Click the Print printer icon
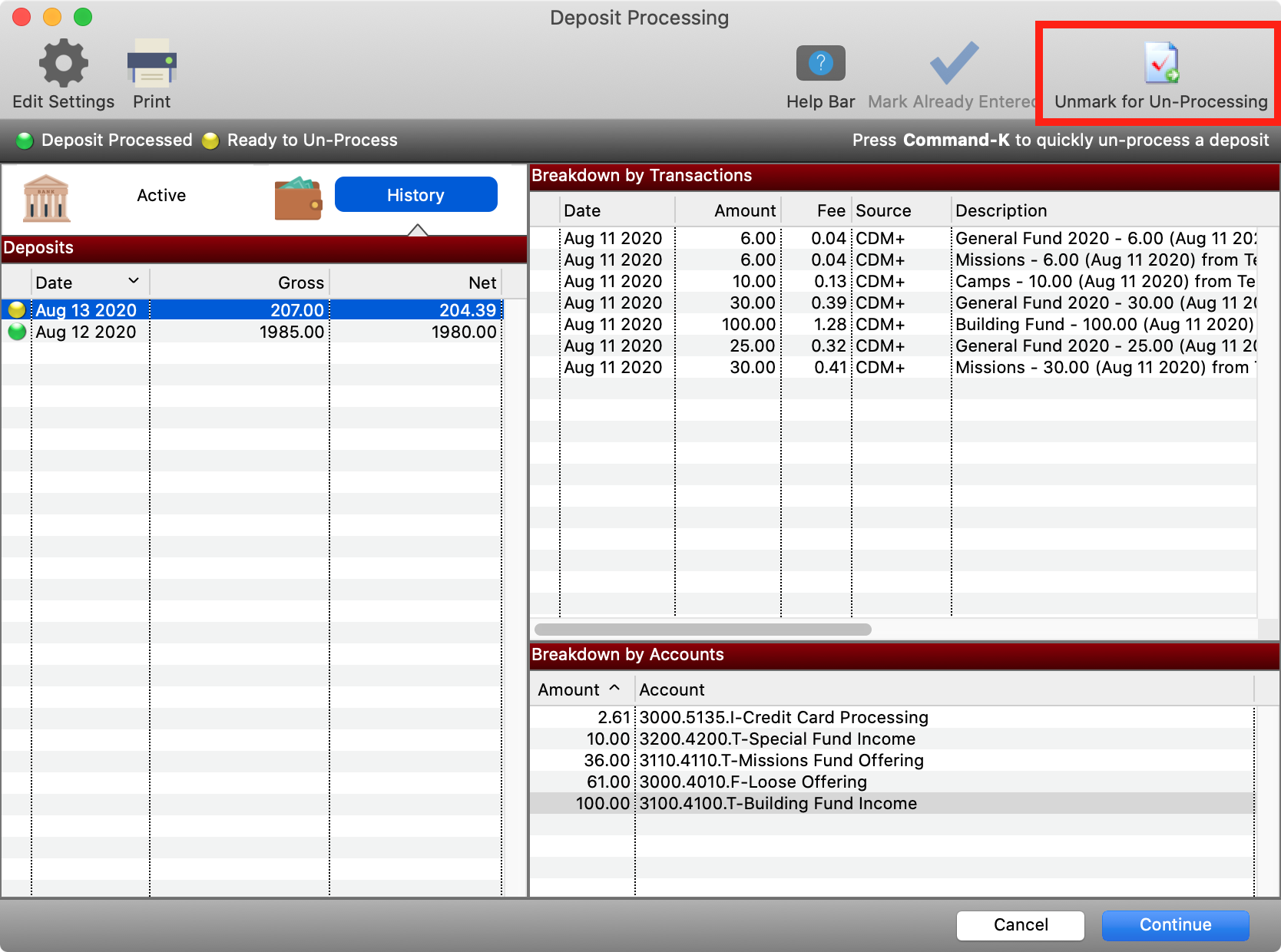The width and height of the screenshot is (1281, 952). [x=151, y=63]
